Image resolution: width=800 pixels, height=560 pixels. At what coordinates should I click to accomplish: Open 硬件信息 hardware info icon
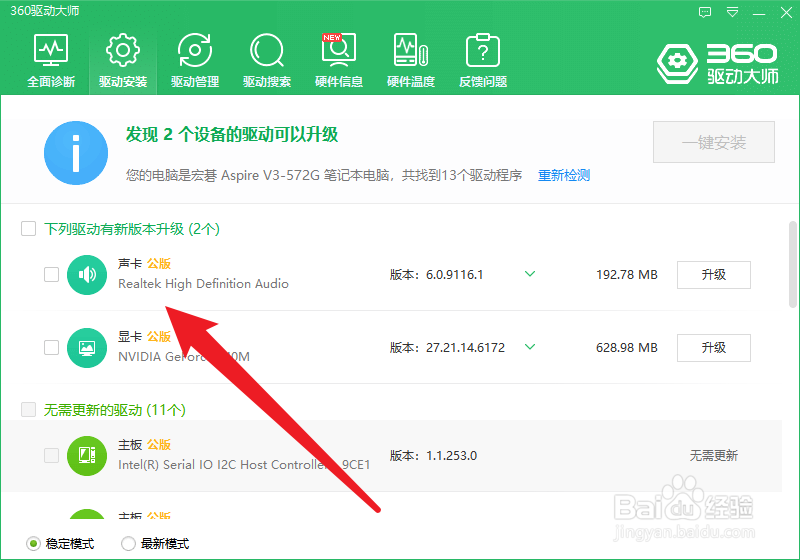(339, 50)
